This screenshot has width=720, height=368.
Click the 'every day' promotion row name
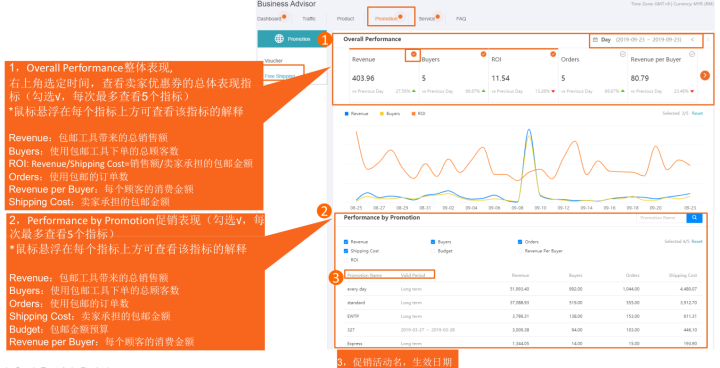click(357, 289)
